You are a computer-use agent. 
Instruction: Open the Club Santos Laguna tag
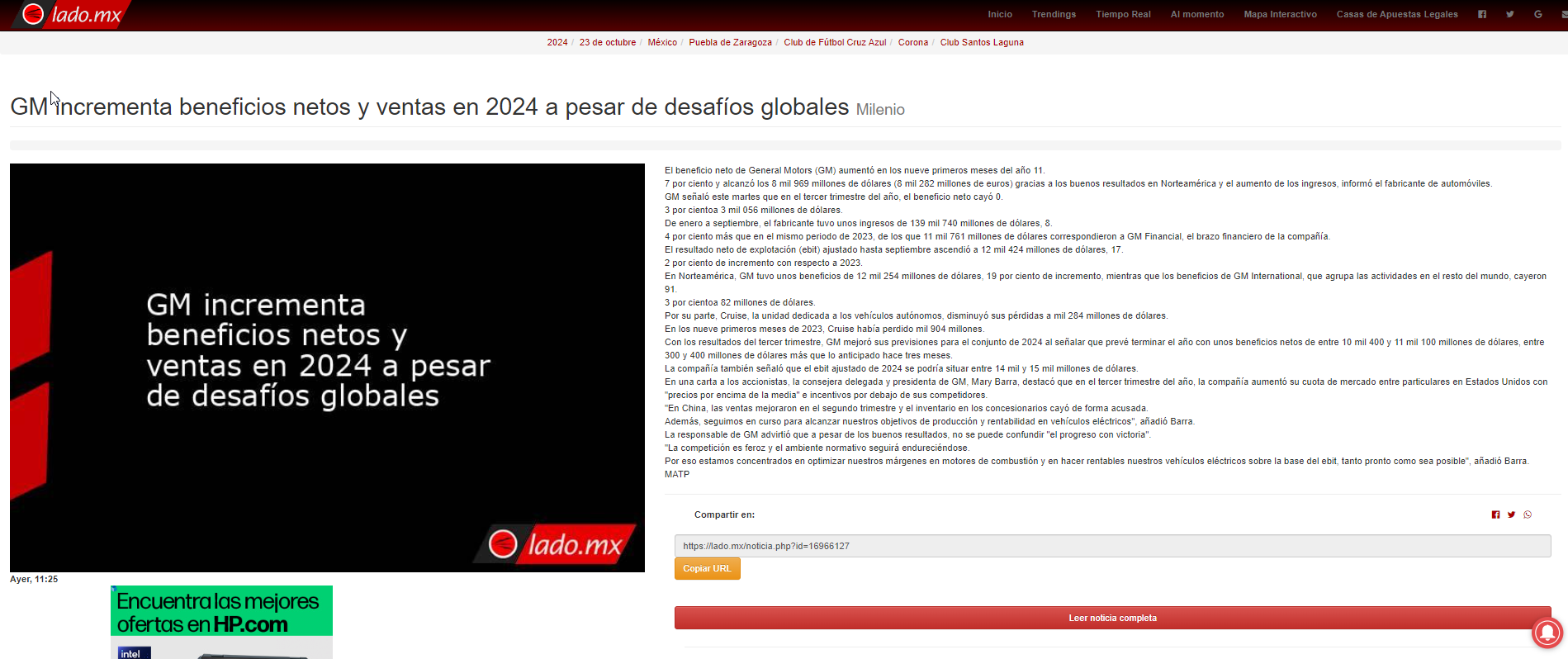click(x=982, y=42)
